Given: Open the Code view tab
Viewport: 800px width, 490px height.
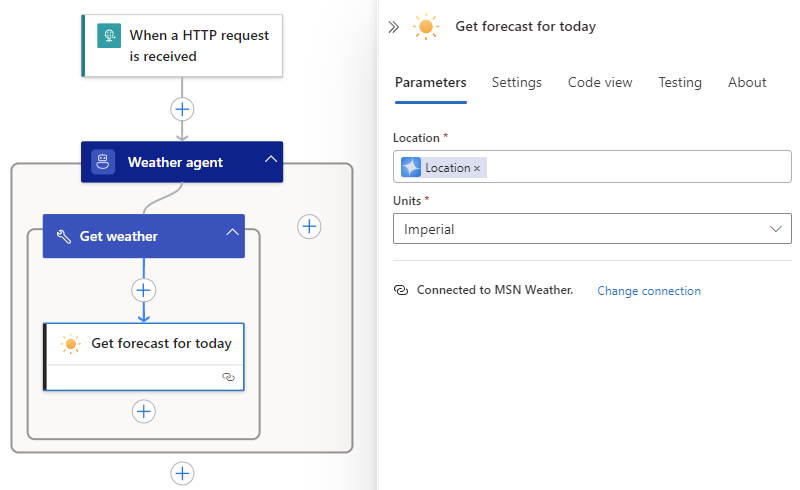Looking at the screenshot, I should pyautogui.click(x=600, y=82).
